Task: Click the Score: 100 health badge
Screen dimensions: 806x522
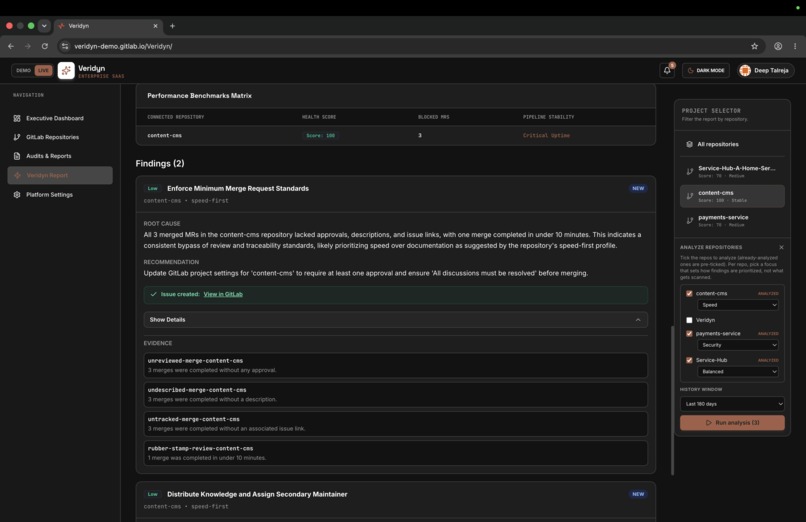Action: (320, 136)
